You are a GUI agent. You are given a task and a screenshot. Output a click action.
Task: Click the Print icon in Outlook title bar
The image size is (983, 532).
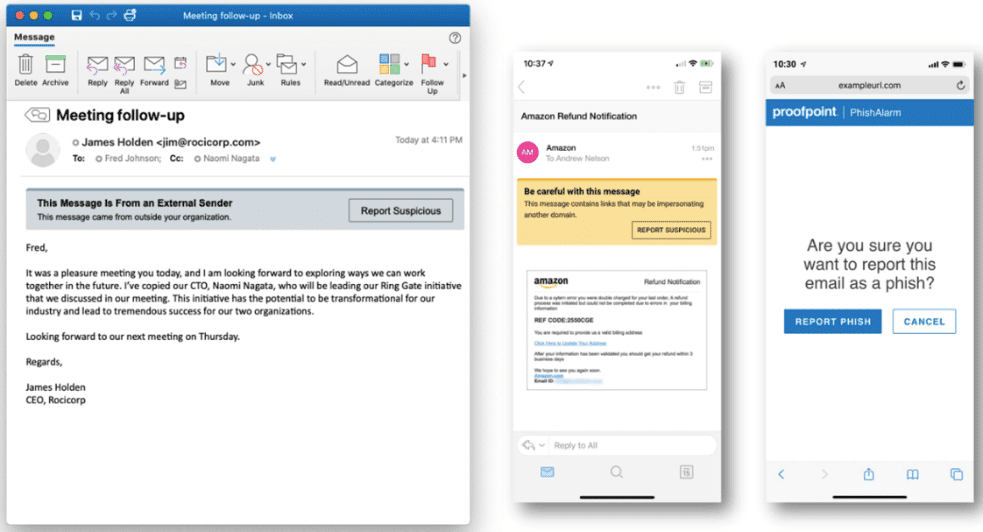(130, 15)
